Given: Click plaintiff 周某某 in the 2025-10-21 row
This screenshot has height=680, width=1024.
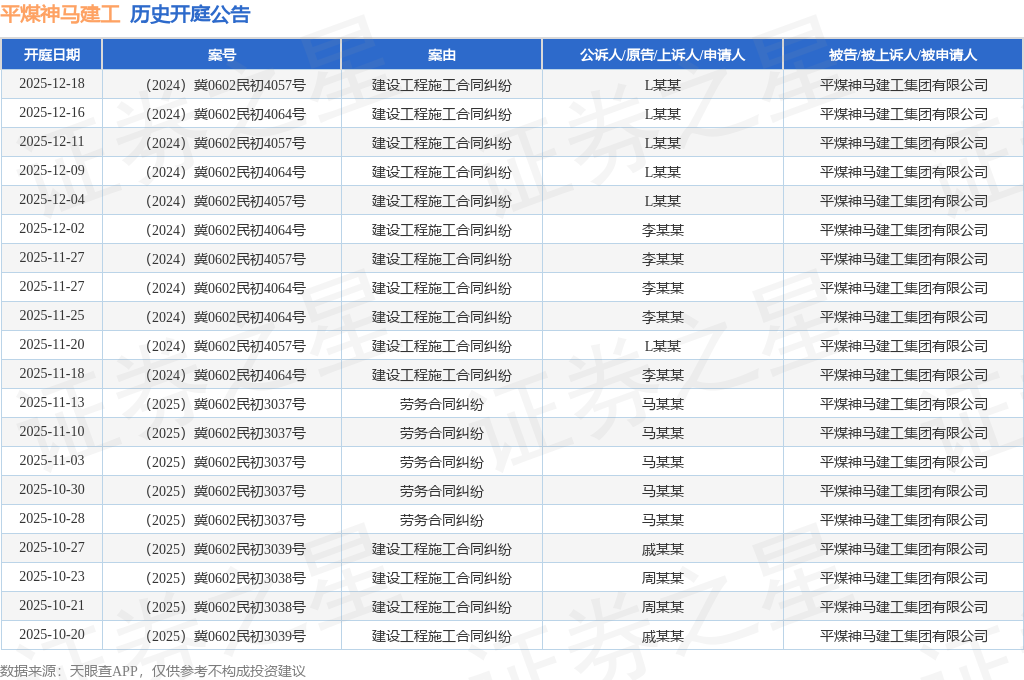Looking at the screenshot, I should point(662,607).
